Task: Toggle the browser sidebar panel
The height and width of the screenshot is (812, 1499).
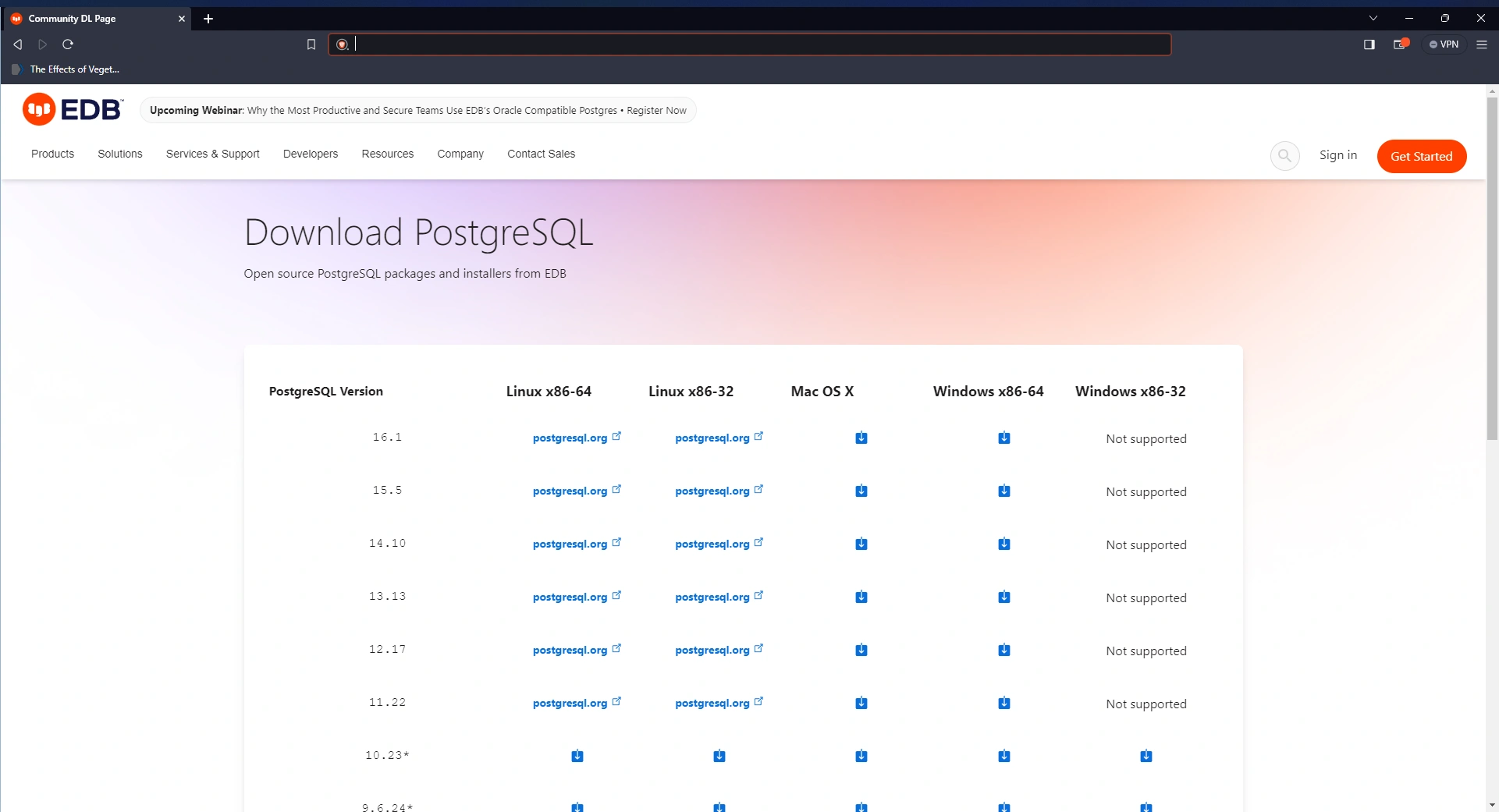Action: 1369,44
